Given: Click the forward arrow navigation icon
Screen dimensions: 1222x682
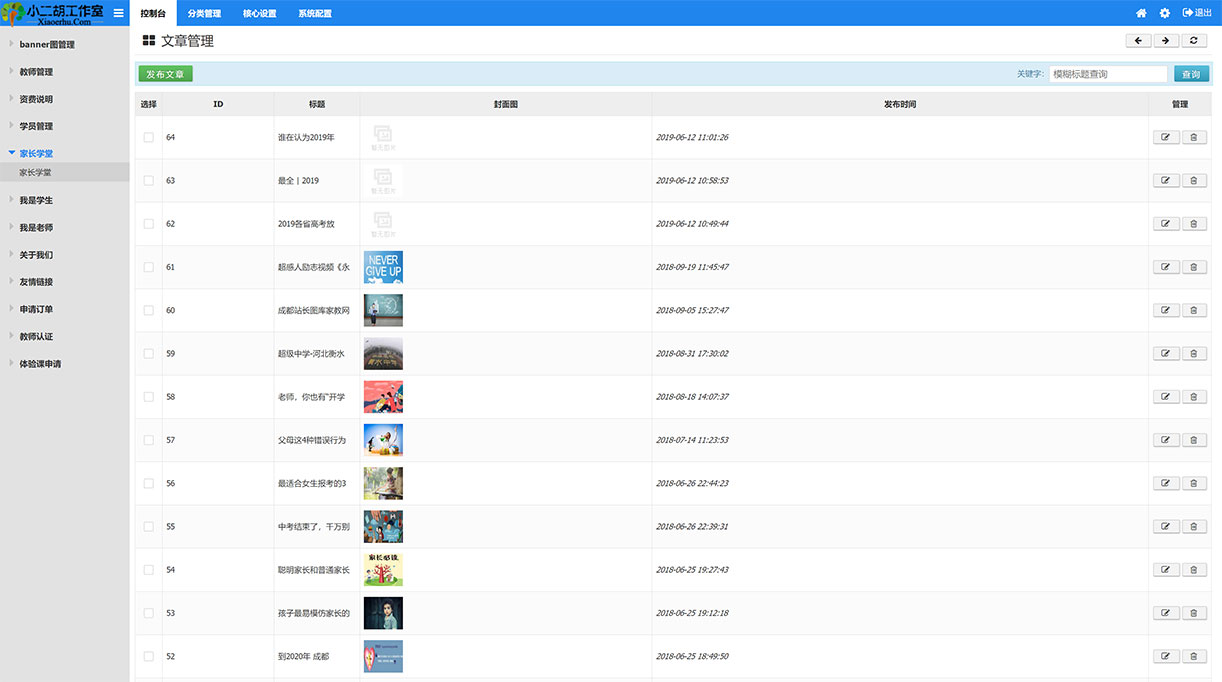Looking at the screenshot, I should tap(1166, 40).
